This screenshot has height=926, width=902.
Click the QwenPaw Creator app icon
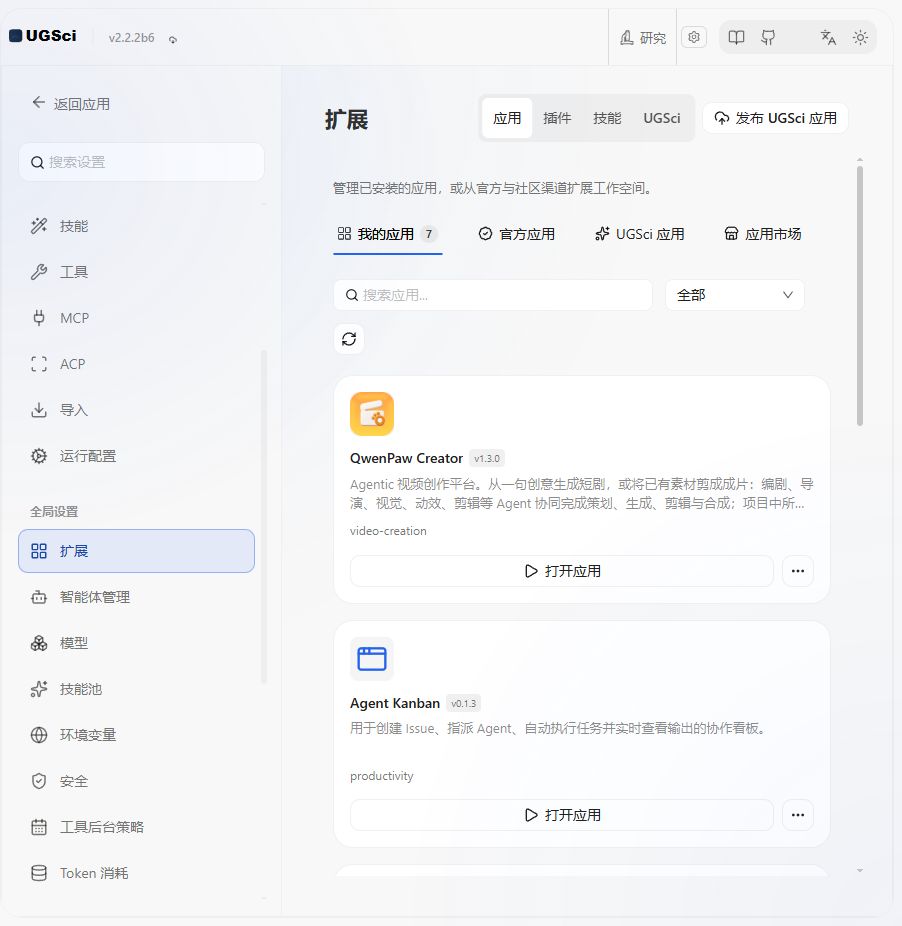click(x=372, y=414)
